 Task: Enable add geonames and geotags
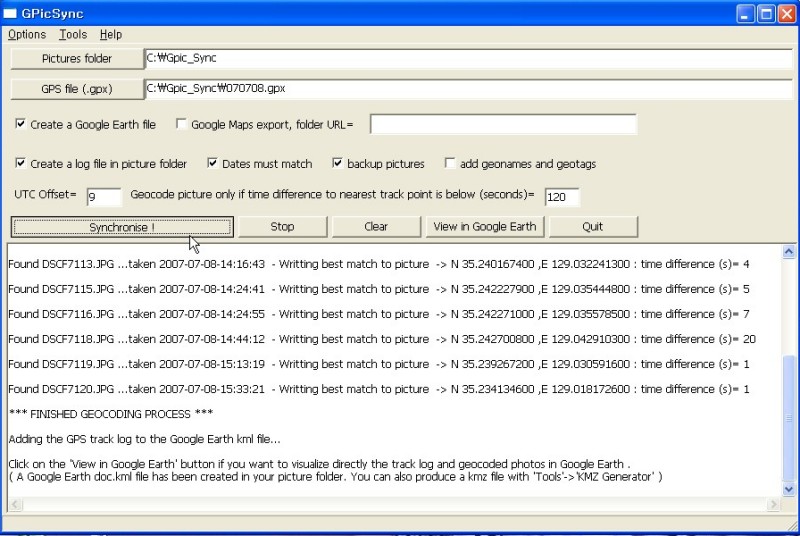click(450, 163)
